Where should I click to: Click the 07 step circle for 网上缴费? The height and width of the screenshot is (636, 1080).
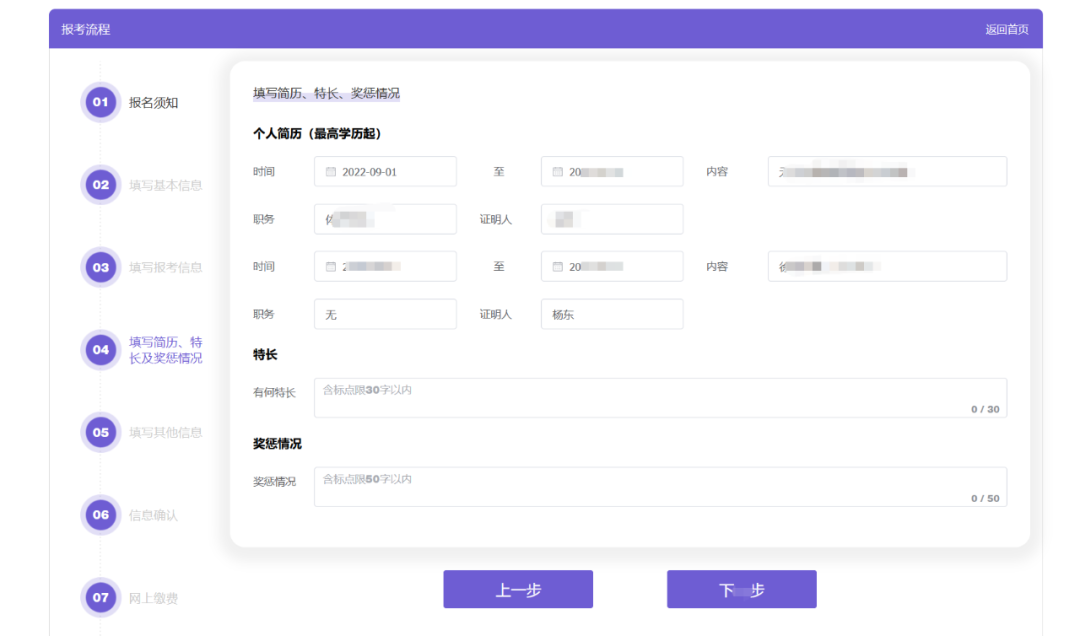(x=101, y=597)
